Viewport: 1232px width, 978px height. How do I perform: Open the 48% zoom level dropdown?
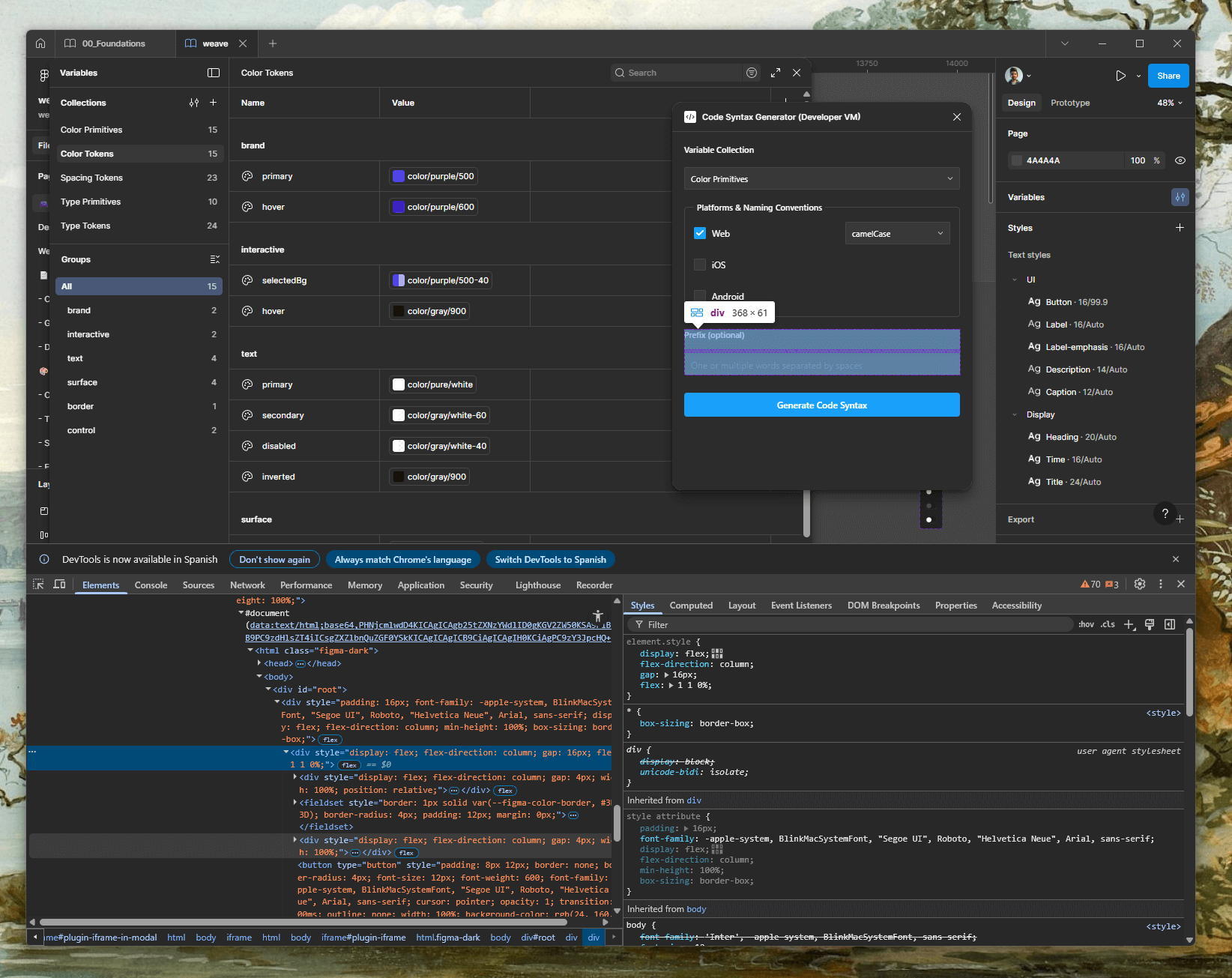pyautogui.click(x=1169, y=103)
